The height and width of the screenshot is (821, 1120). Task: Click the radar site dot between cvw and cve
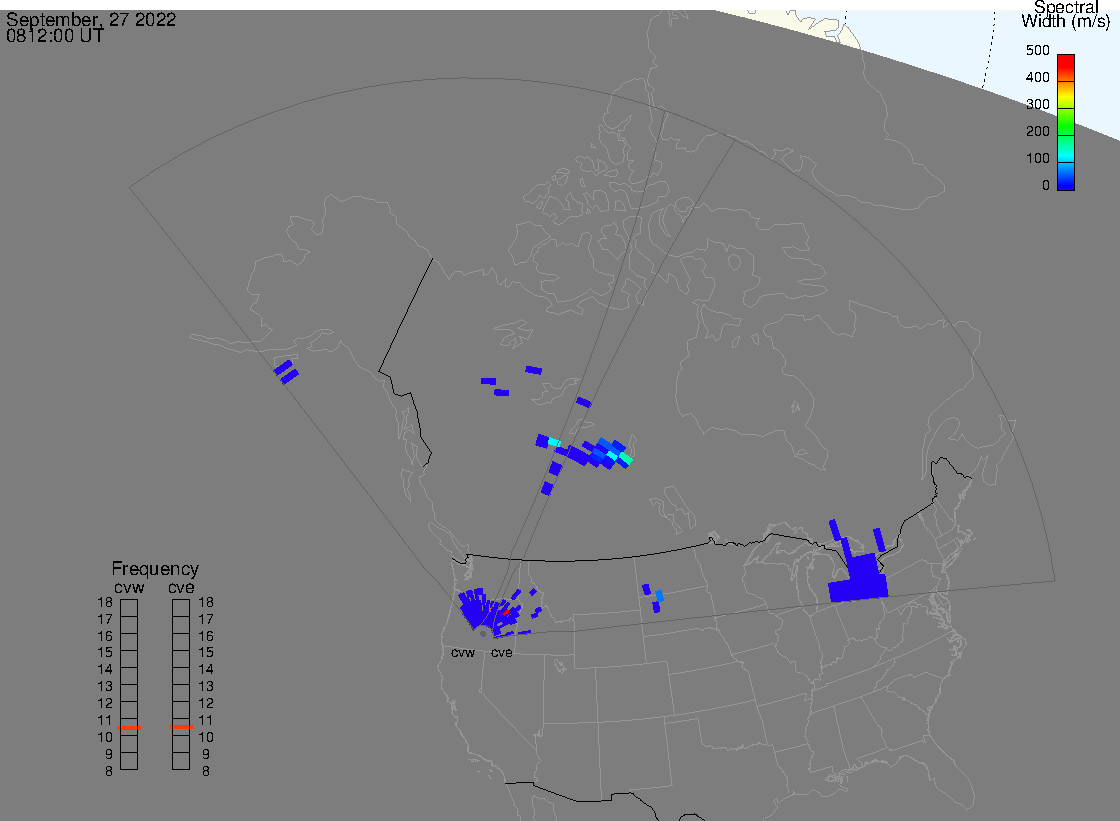click(484, 634)
